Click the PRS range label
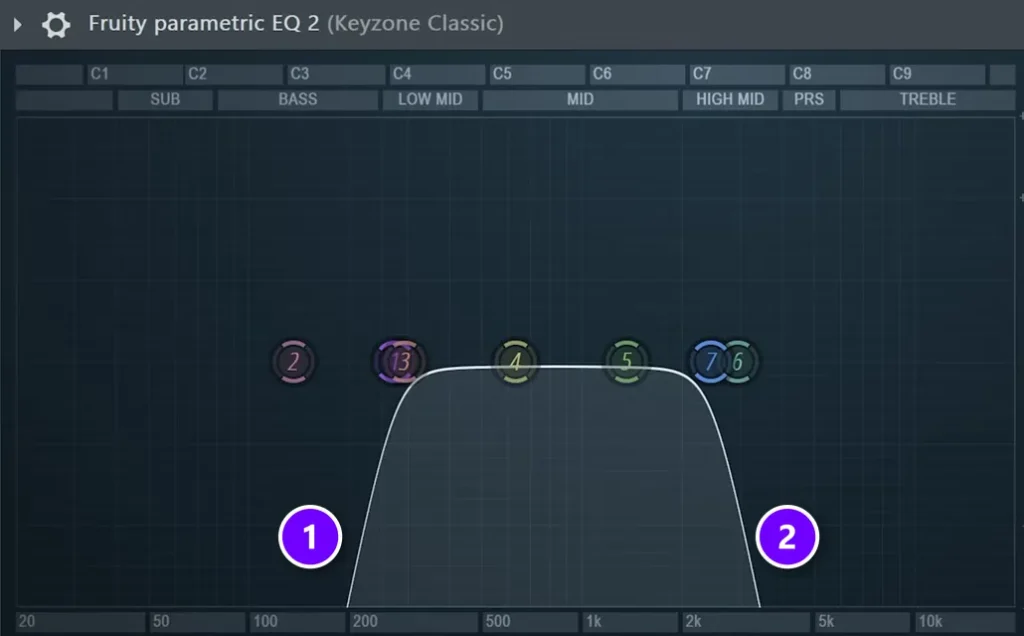This screenshot has height=636, width=1024. (808, 99)
